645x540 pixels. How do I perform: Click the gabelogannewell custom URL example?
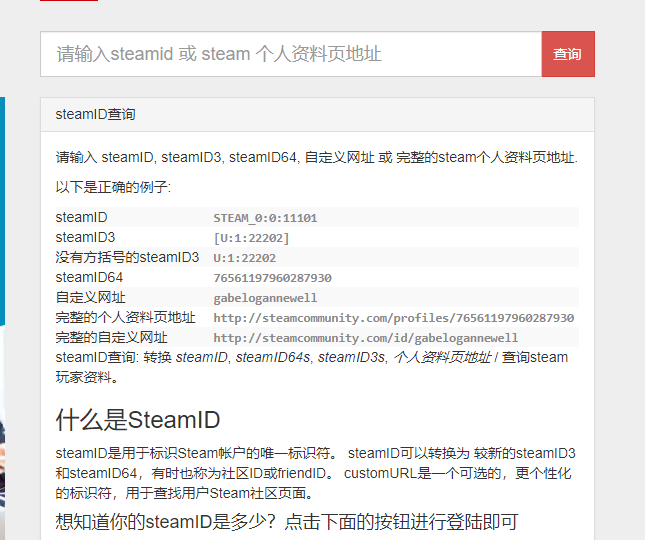pyautogui.click(x=265, y=297)
